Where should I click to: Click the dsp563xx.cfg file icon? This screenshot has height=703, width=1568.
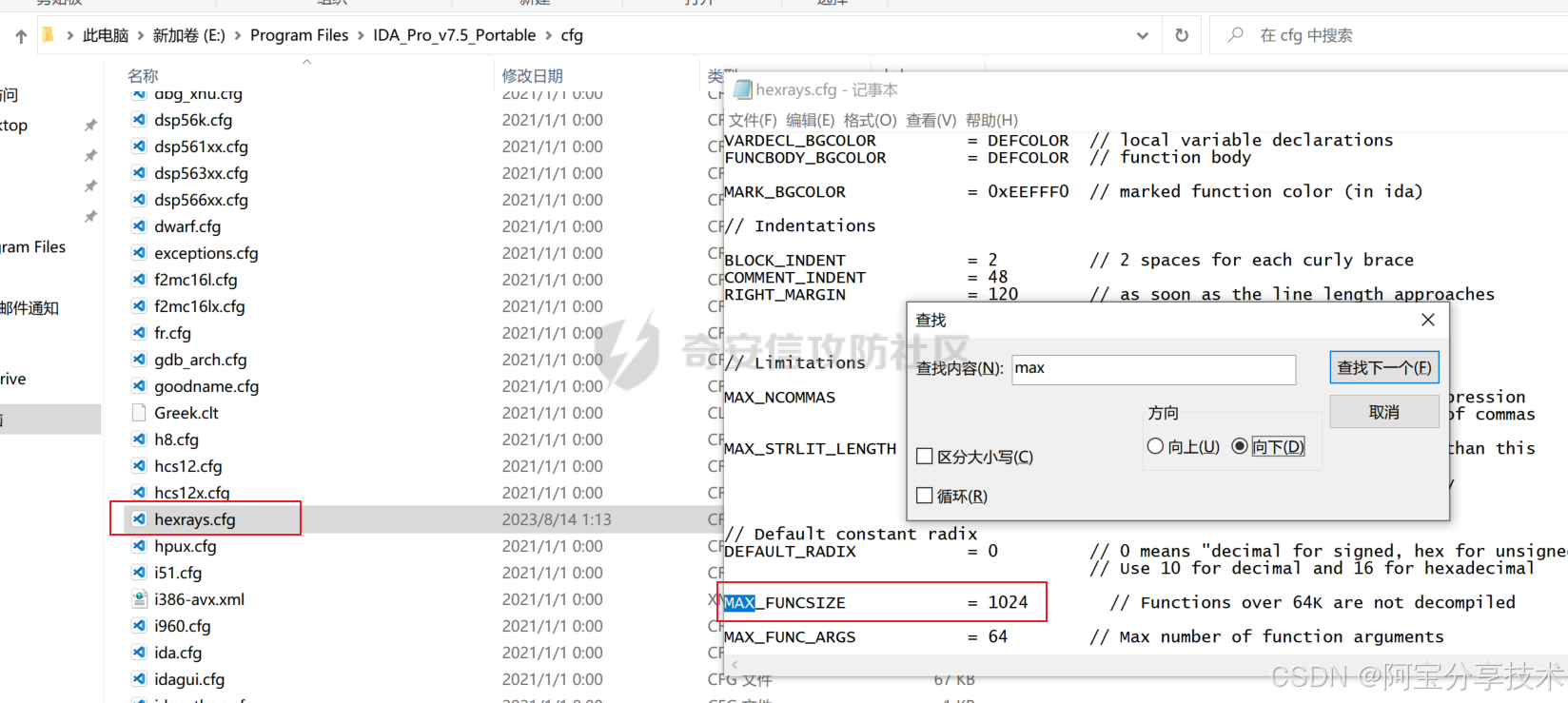click(x=139, y=173)
